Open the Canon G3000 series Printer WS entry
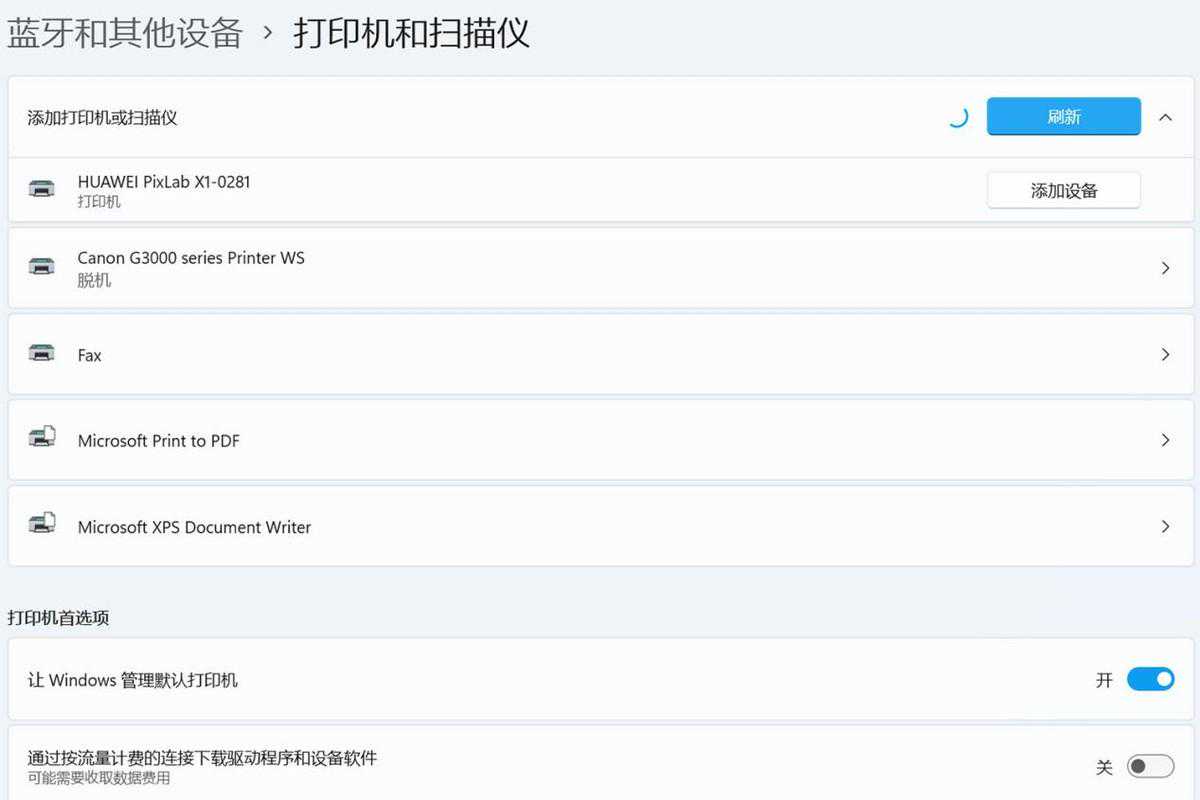1200x800 pixels. click(191, 258)
